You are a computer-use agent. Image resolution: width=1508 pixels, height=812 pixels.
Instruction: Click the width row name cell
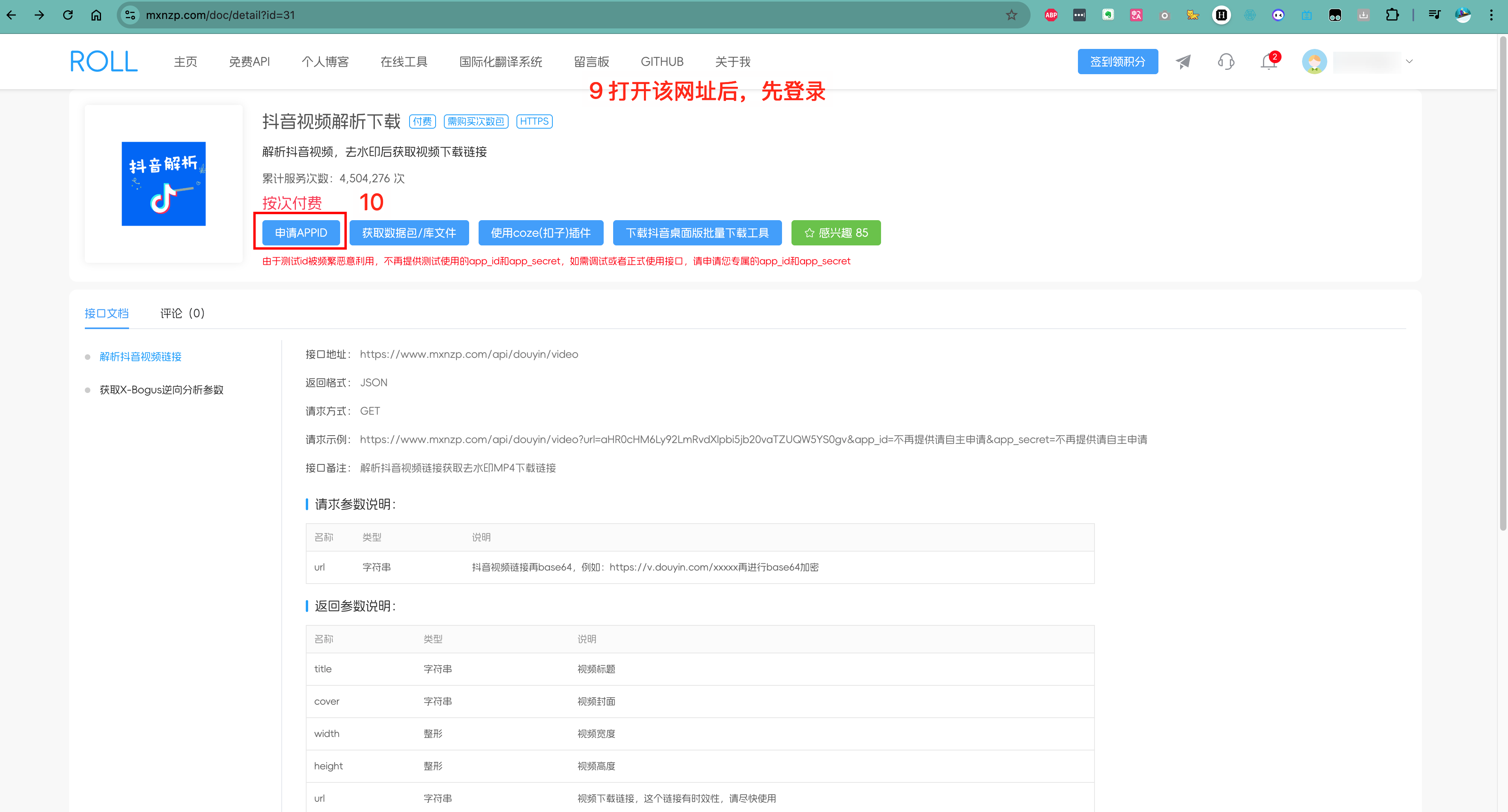[327, 733]
